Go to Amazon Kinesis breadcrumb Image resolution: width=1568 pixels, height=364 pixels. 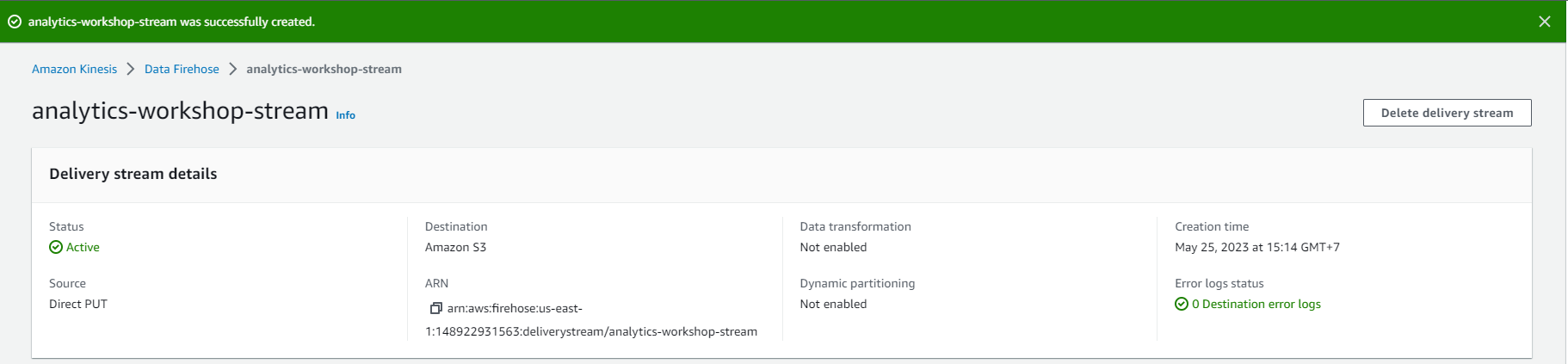tap(74, 69)
